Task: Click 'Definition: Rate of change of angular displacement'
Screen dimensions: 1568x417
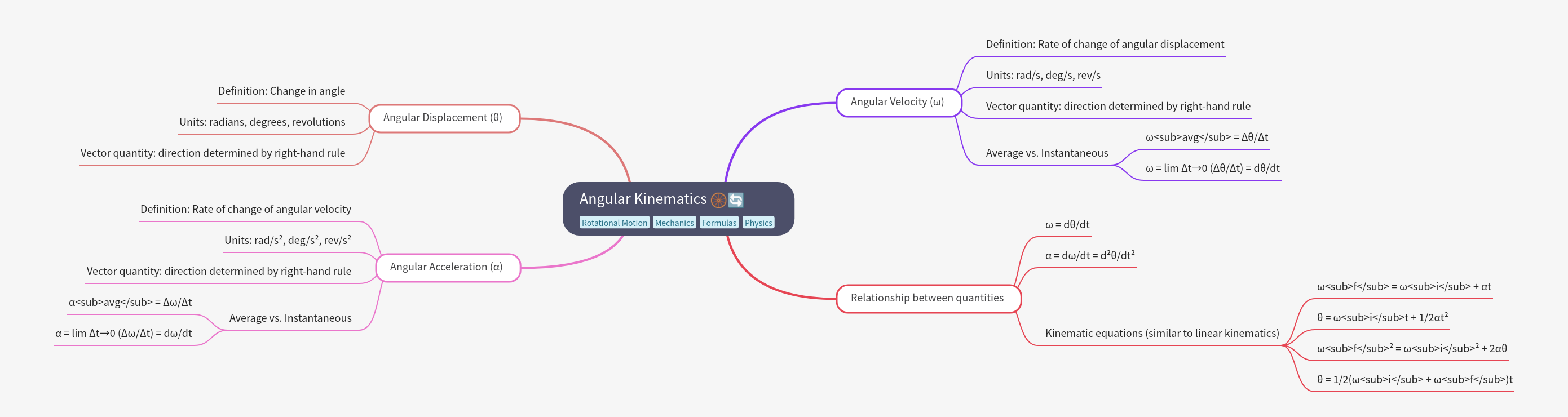Action: pyautogui.click(x=1105, y=45)
